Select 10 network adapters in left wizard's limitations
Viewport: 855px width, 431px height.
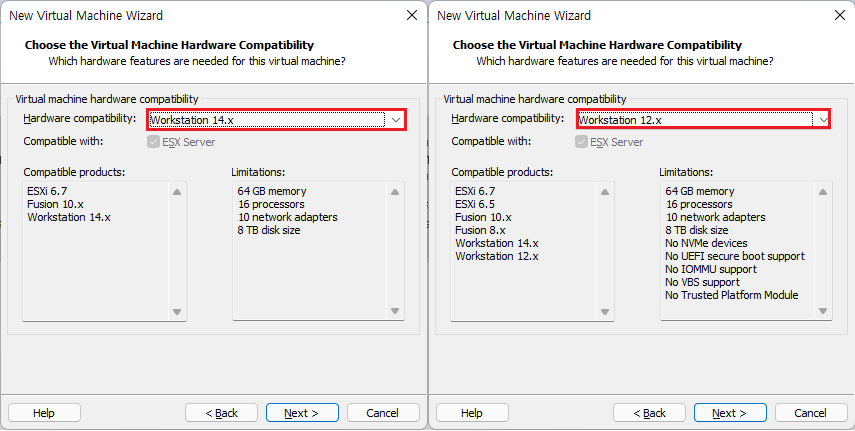tap(287, 217)
